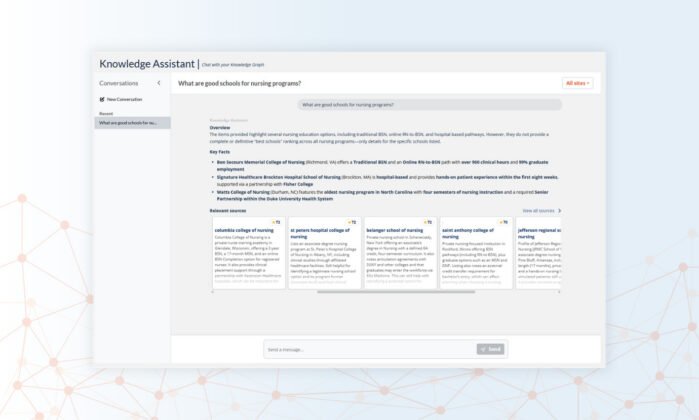Click the Send button
The width and height of the screenshot is (699, 420).
[490, 349]
